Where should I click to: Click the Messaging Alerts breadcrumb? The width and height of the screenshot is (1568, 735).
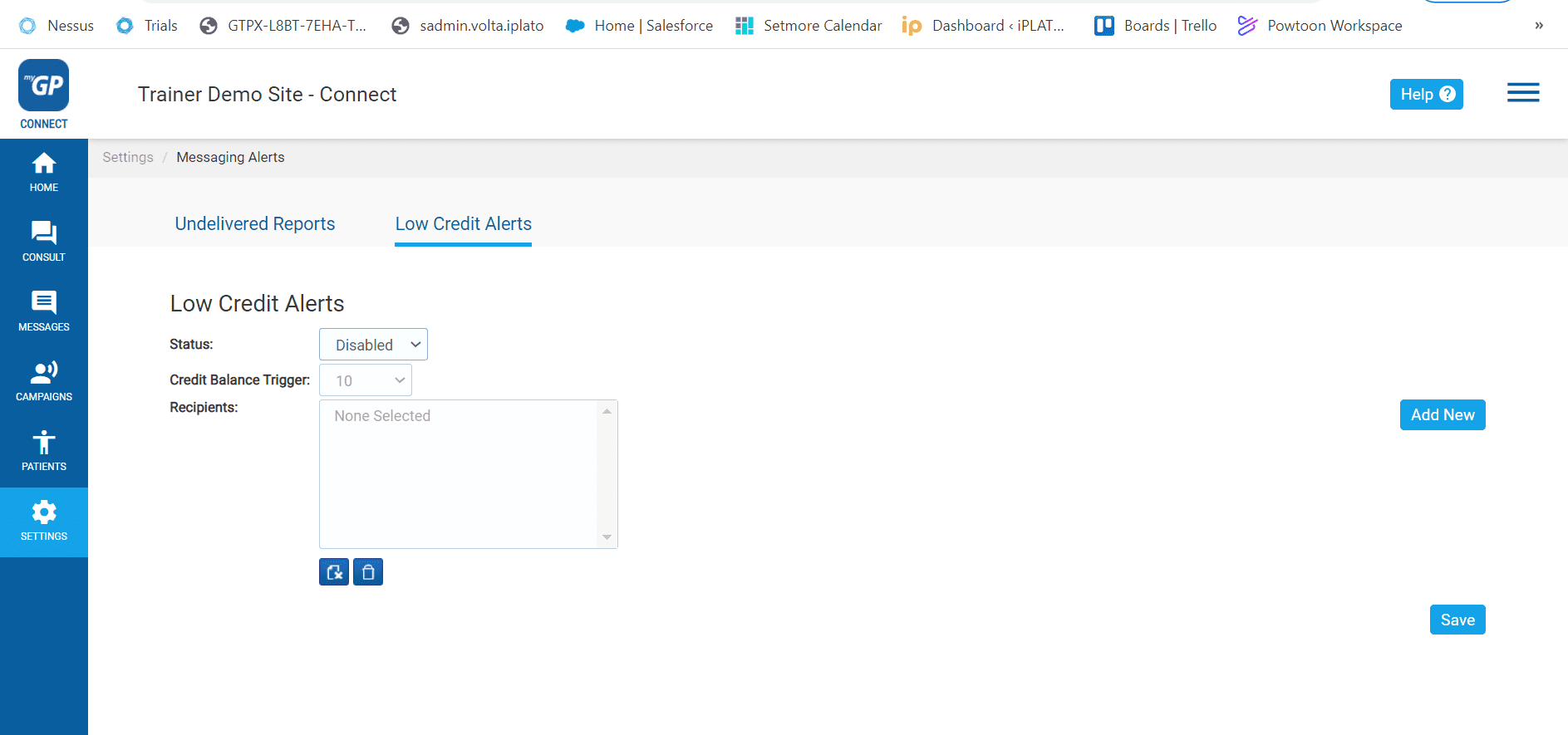230,158
